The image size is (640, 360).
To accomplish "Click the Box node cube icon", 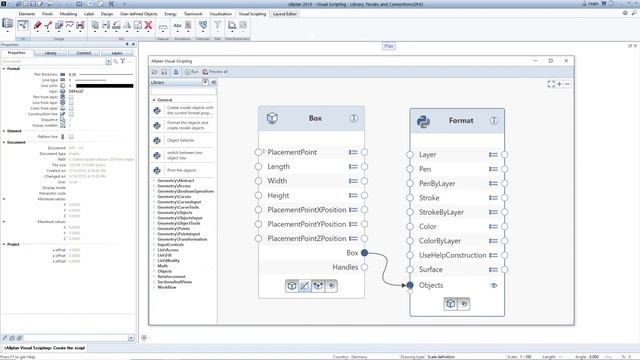I will pos(272,118).
